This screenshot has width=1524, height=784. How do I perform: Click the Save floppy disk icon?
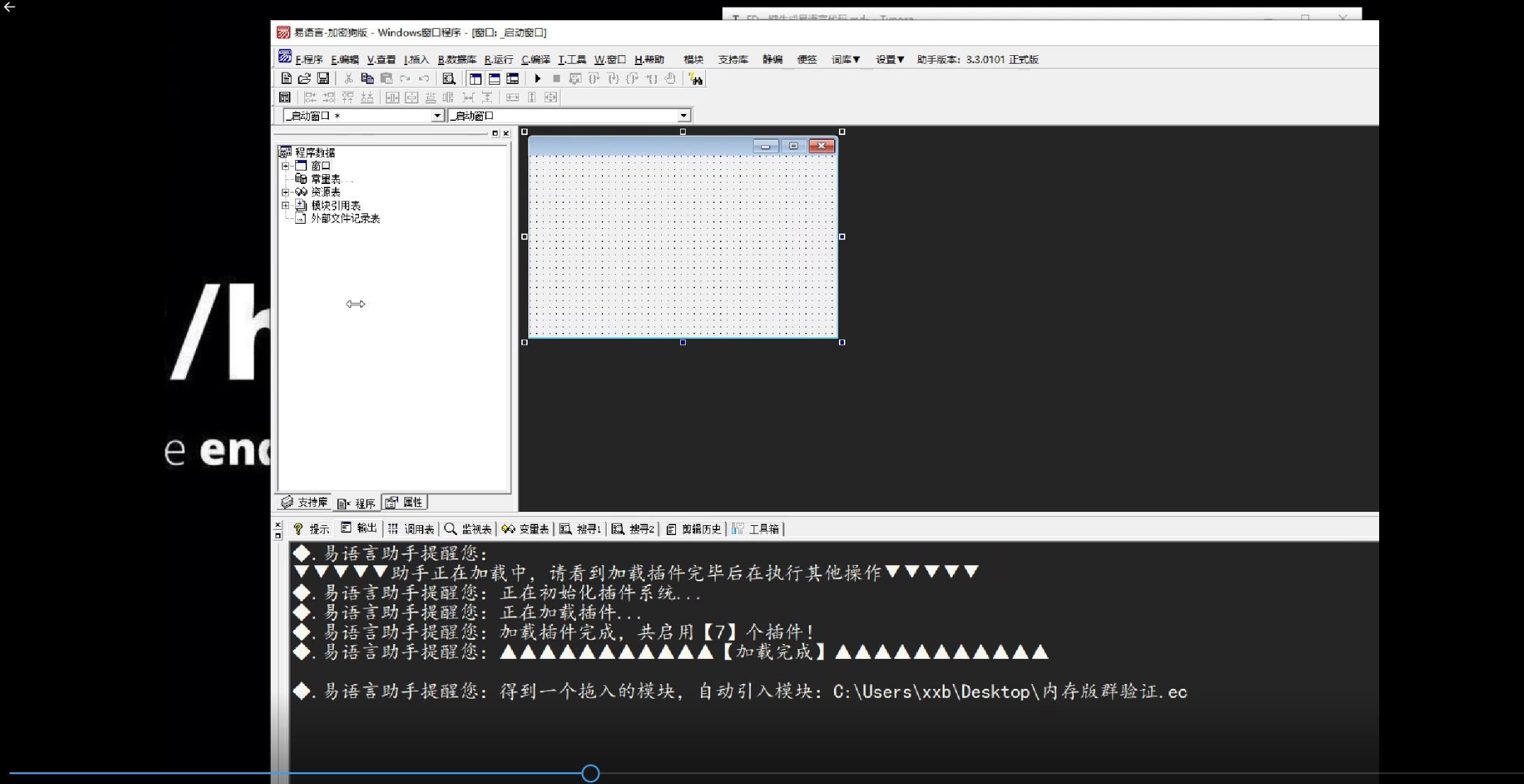pyautogui.click(x=323, y=79)
